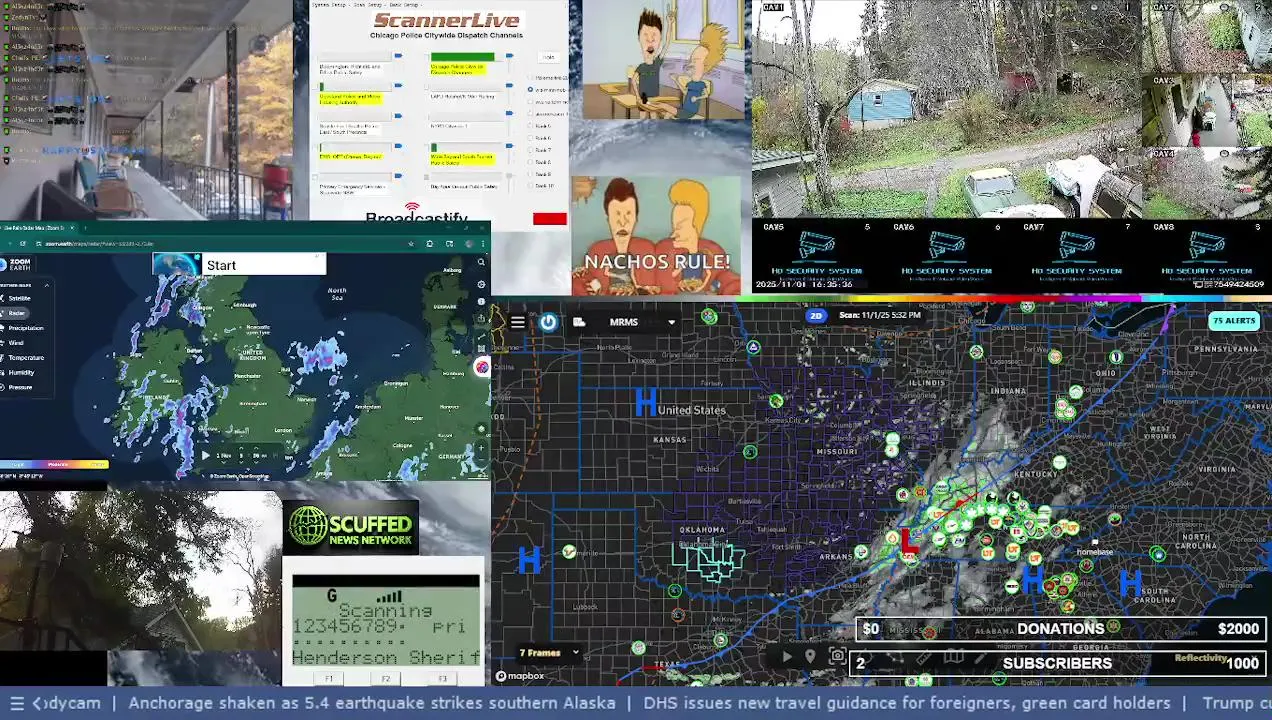Click the F1 key on scanner display

pyautogui.click(x=329, y=678)
